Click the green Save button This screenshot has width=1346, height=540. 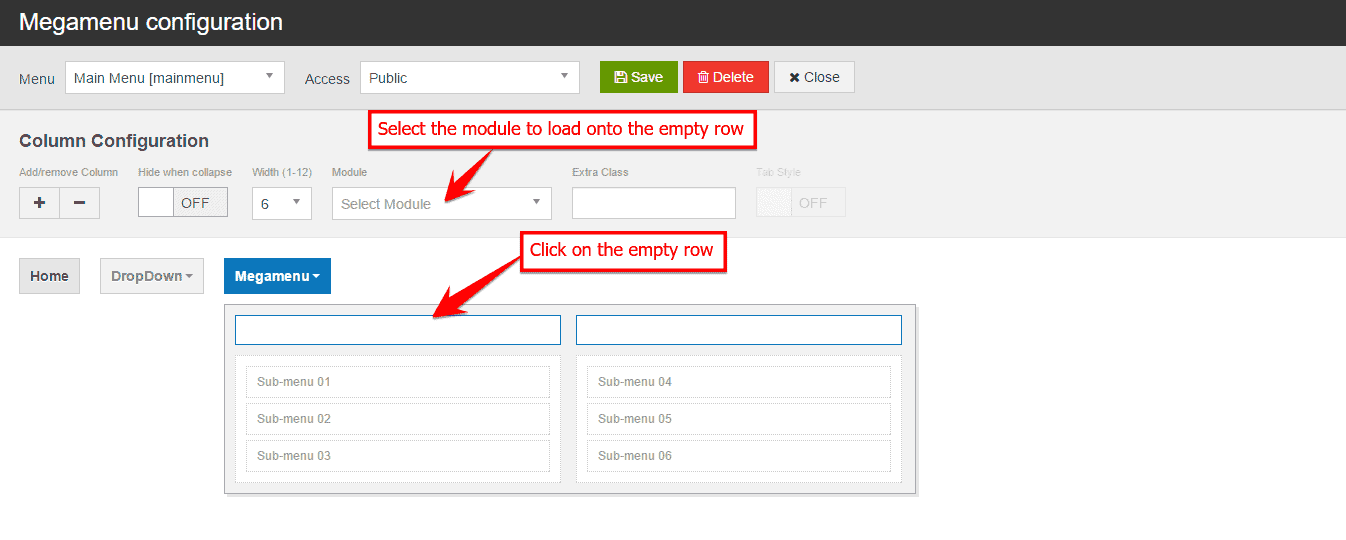pos(638,77)
